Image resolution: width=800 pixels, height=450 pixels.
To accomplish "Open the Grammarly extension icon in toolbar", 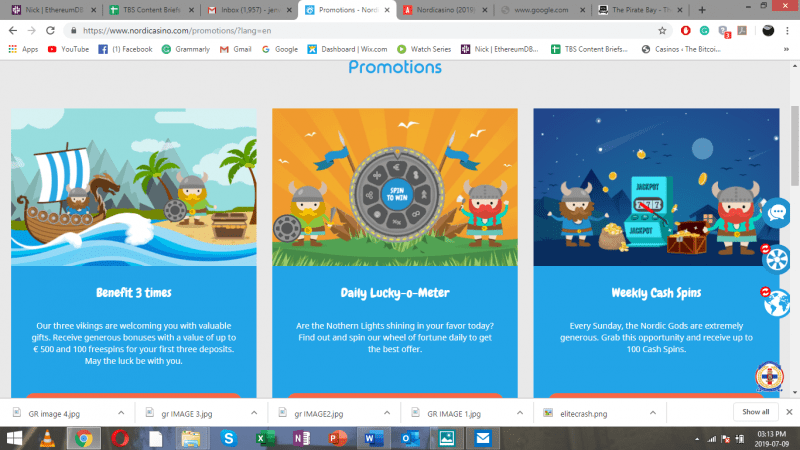I will click(x=705, y=31).
